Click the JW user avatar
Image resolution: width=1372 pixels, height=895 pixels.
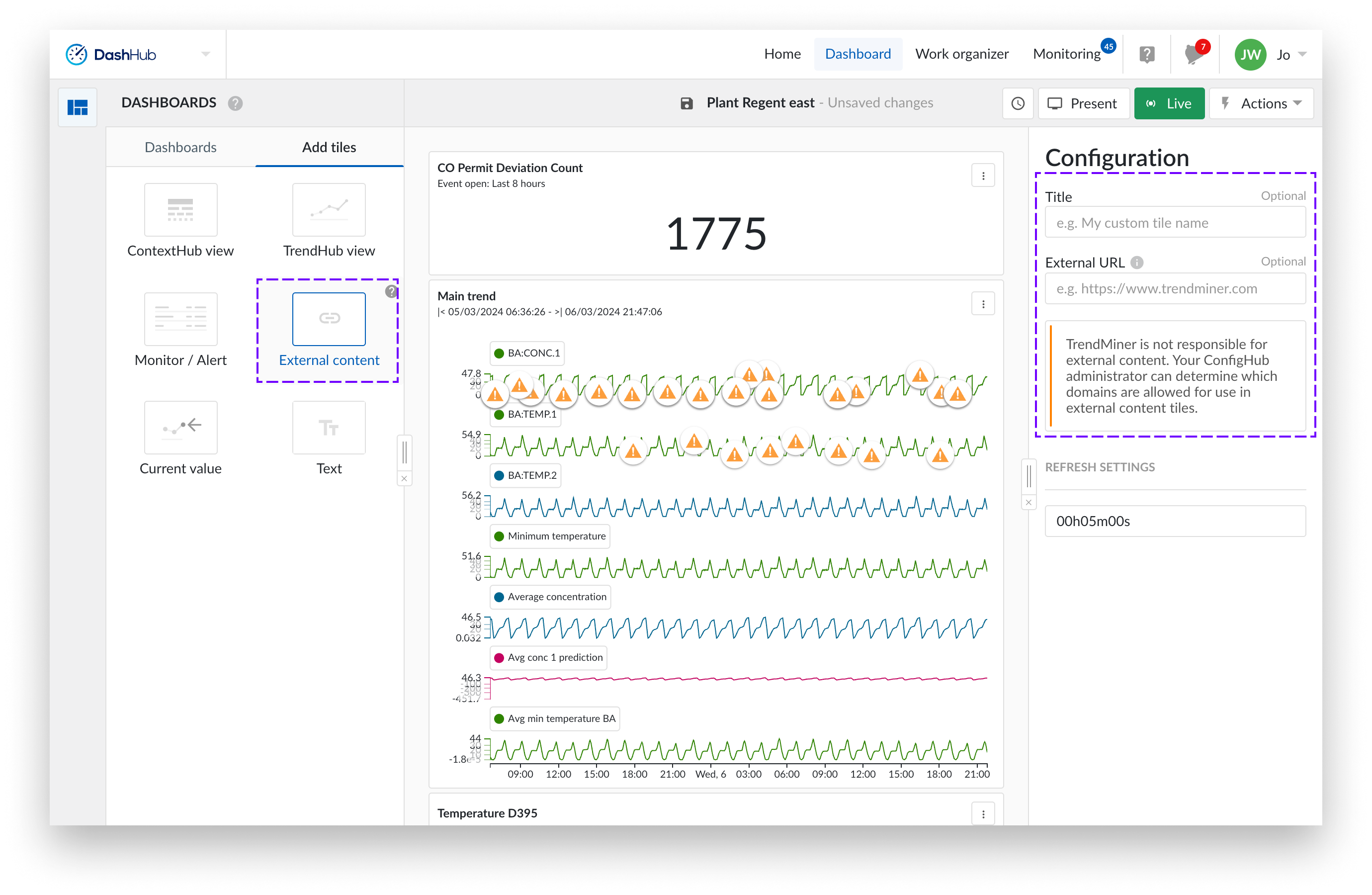(1249, 54)
